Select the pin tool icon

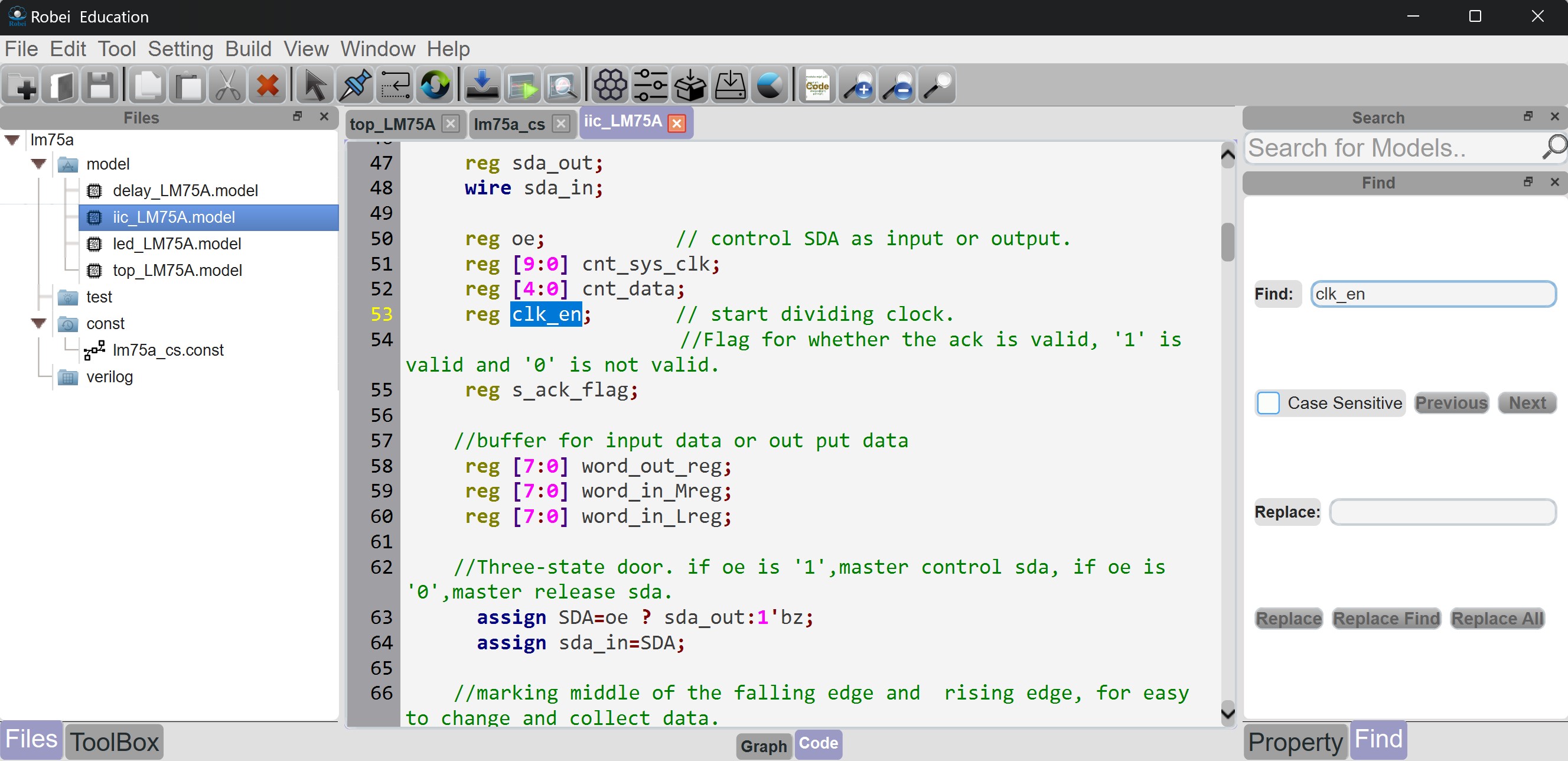pos(355,85)
